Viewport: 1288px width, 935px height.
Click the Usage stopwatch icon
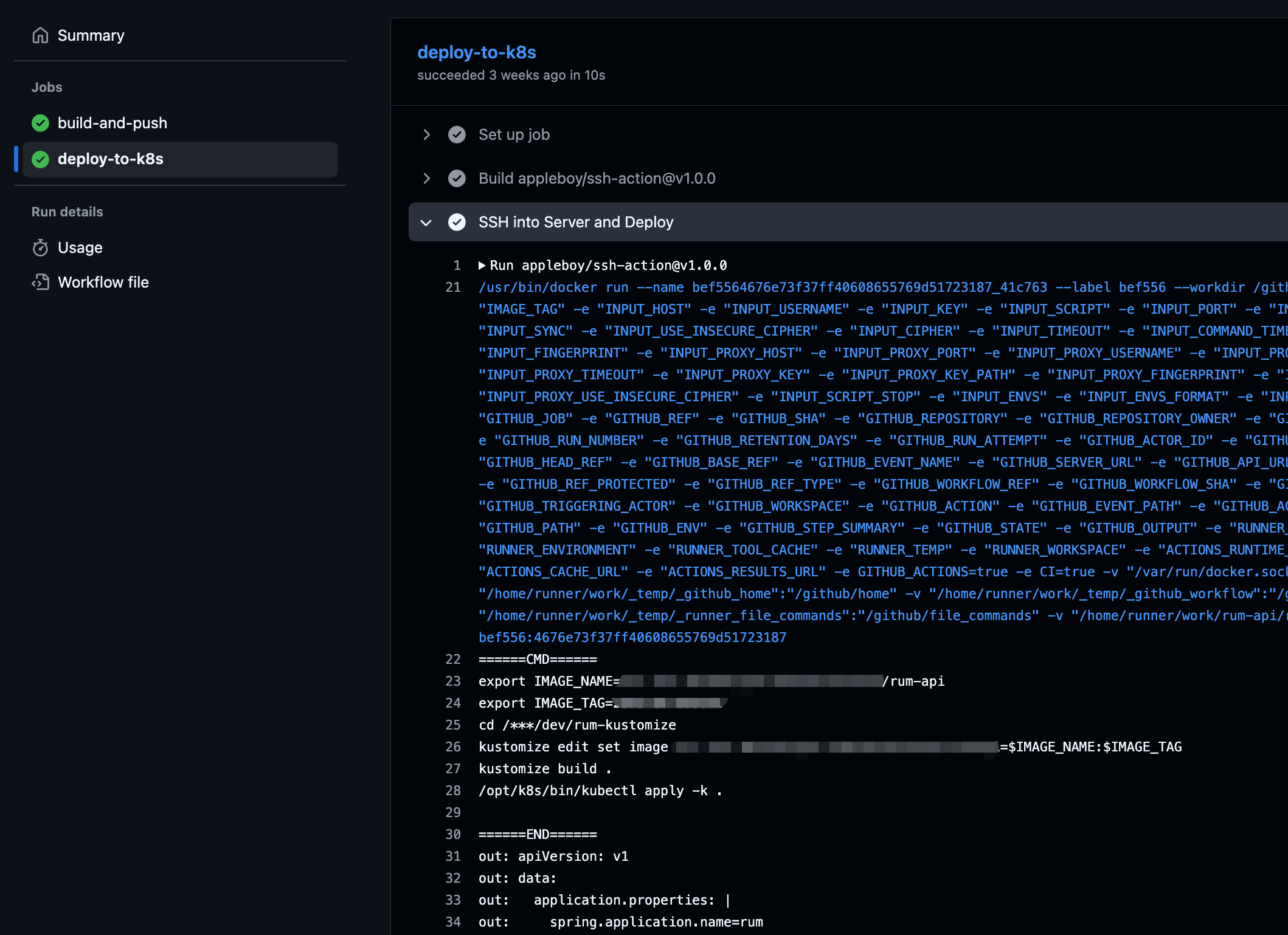pos(40,247)
